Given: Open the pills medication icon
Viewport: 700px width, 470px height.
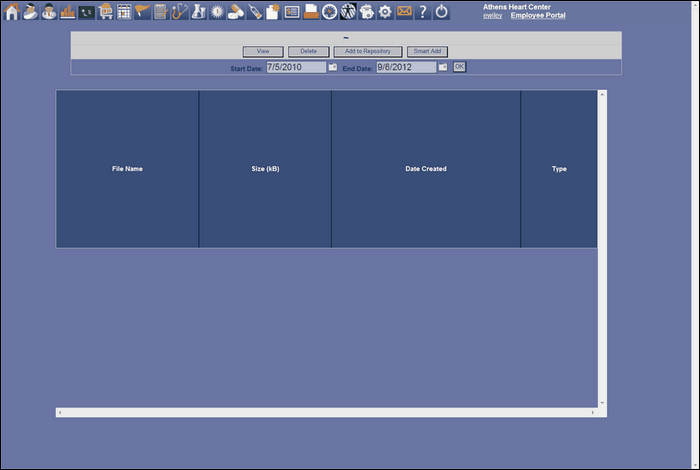Looking at the screenshot, I should (x=236, y=12).
